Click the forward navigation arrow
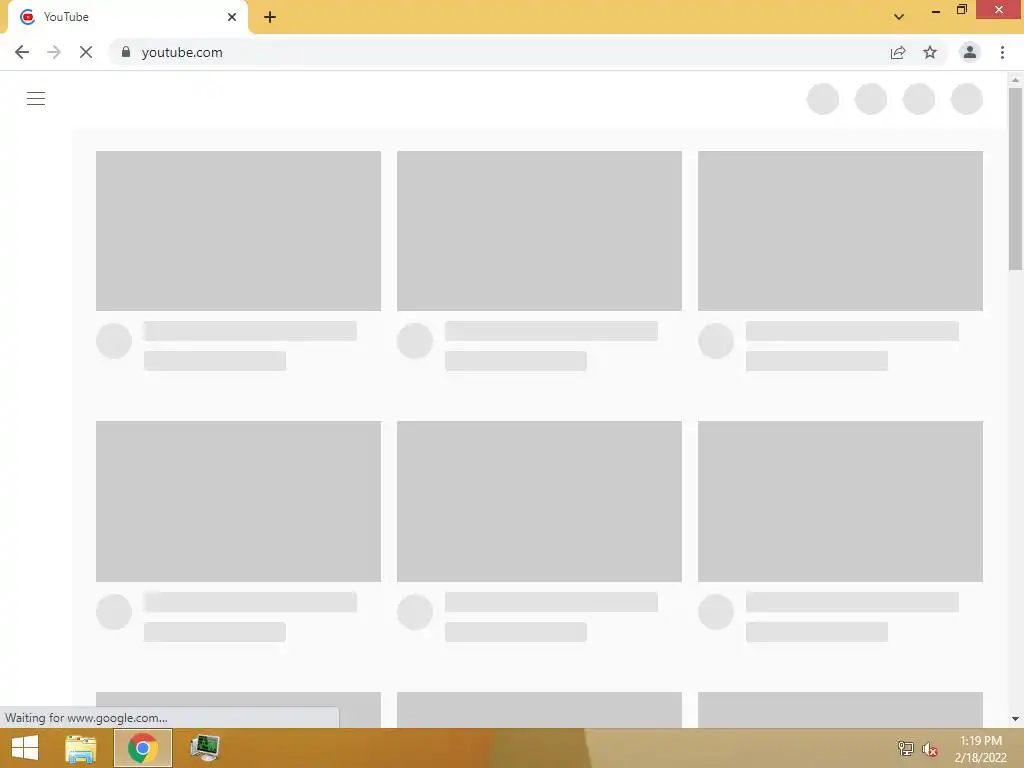 point(54,52)
